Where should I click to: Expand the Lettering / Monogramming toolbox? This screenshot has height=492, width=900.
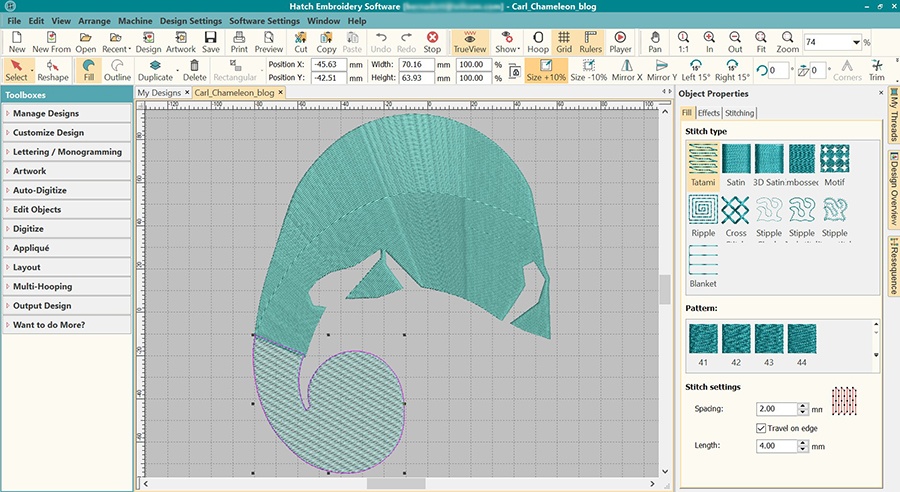click(66, 152)
